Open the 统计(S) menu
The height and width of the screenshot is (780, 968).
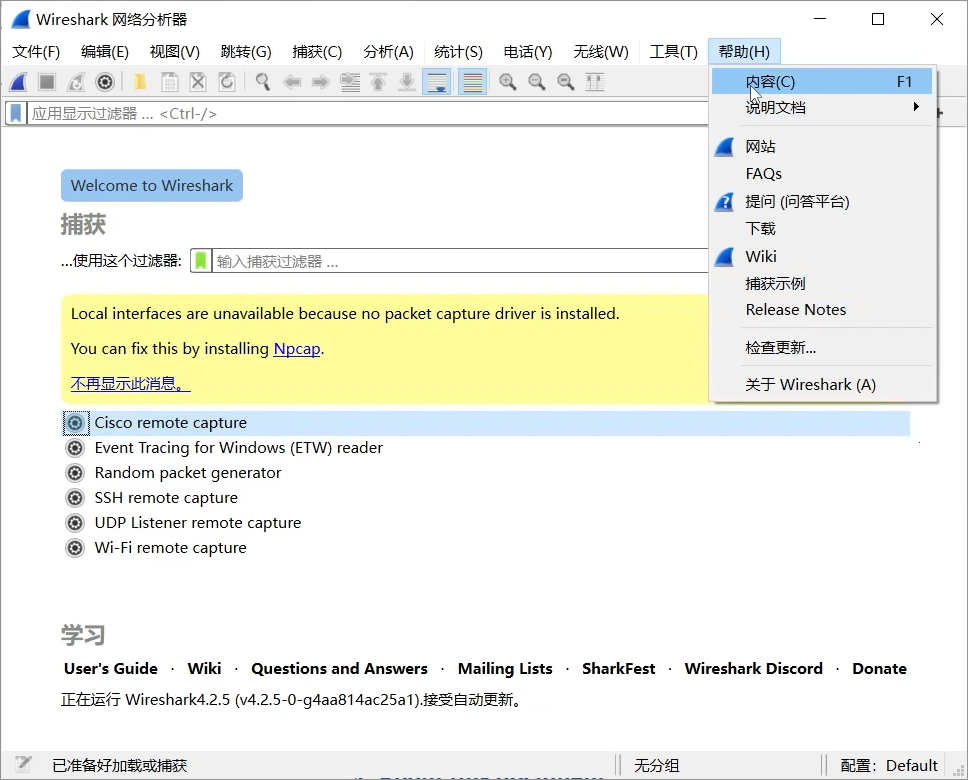[x=458, y=52]
